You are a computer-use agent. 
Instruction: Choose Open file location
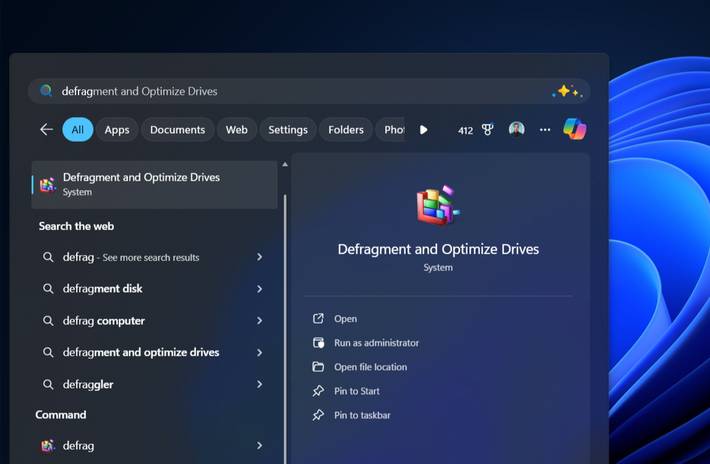click(x=370, y=367)
